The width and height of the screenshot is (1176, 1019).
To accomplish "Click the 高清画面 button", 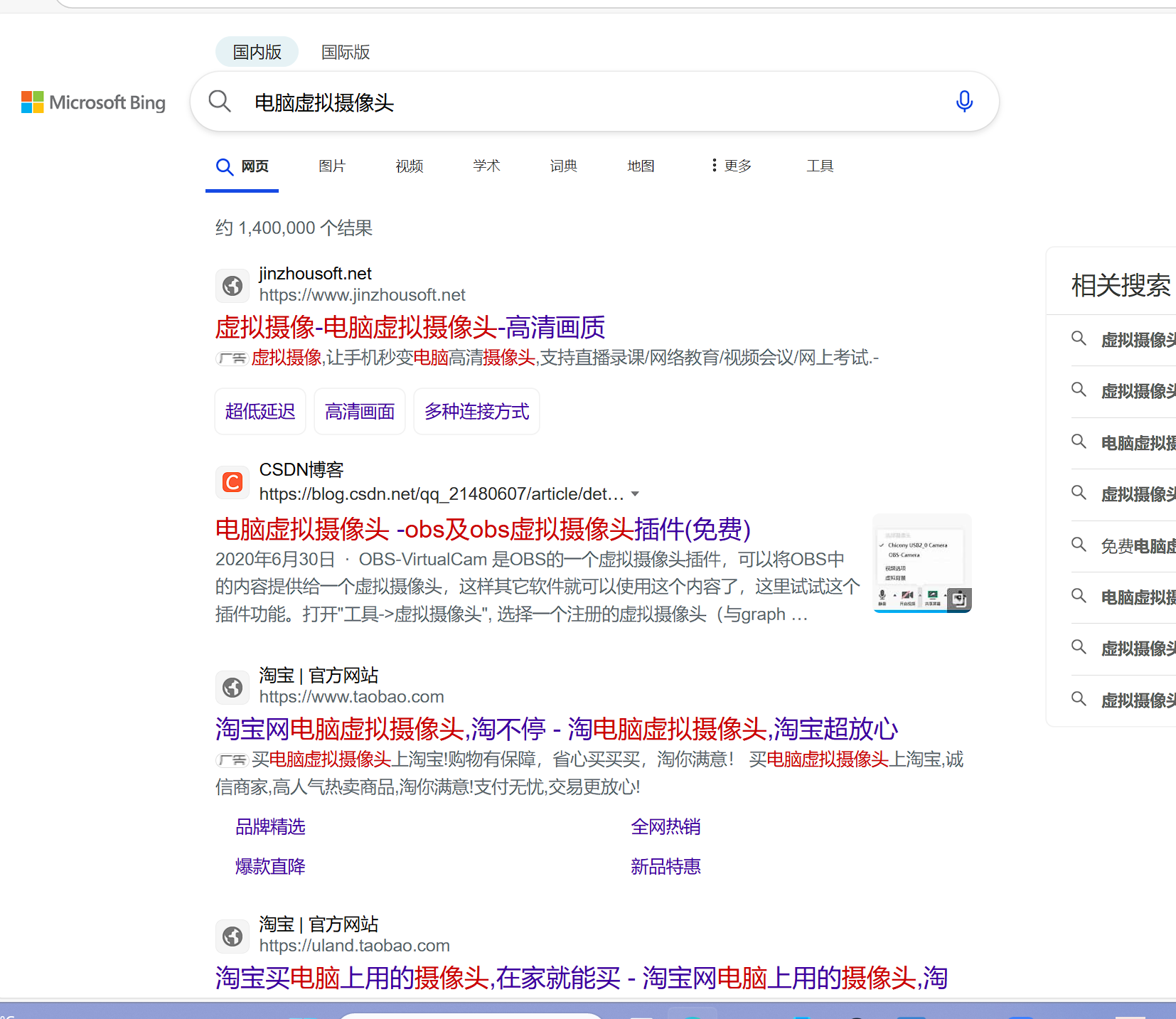I will pyautogui.click(x=360, y=411).
